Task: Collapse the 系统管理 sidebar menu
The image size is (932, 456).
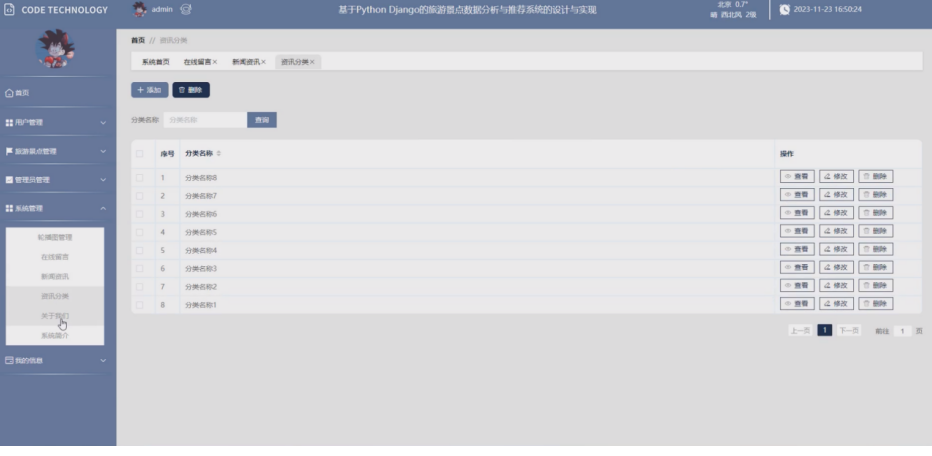Action: point(57,208)
